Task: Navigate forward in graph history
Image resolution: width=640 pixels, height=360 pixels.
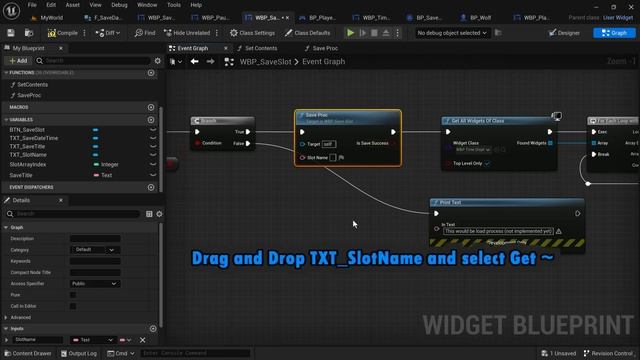Action: tap(210, 62)
